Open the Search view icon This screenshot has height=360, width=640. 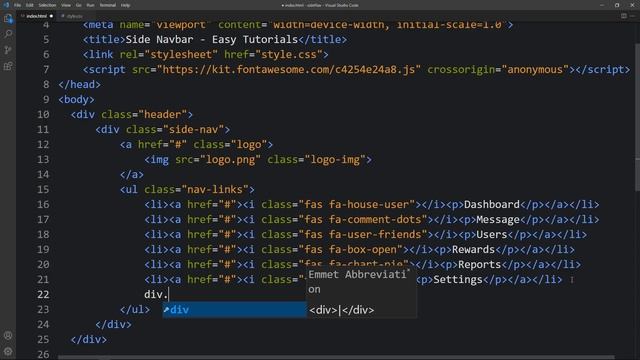(x=8, y=34)
